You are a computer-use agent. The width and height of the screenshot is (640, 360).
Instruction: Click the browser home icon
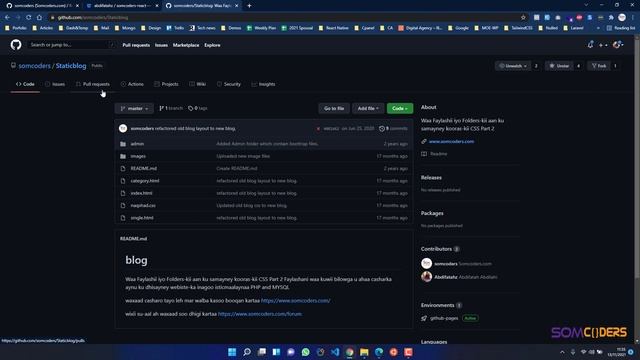[39, 18]
